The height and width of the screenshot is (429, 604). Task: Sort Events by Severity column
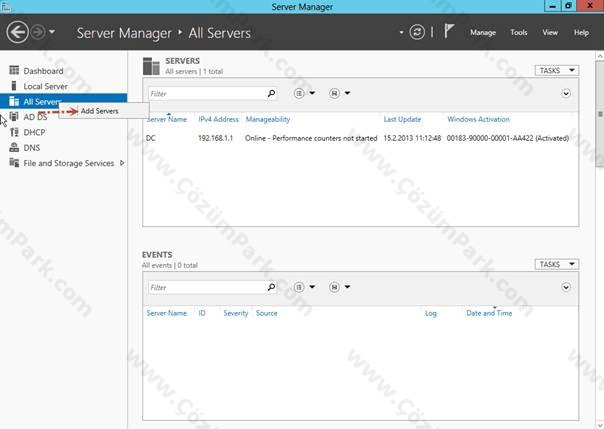tap(236, 313)
